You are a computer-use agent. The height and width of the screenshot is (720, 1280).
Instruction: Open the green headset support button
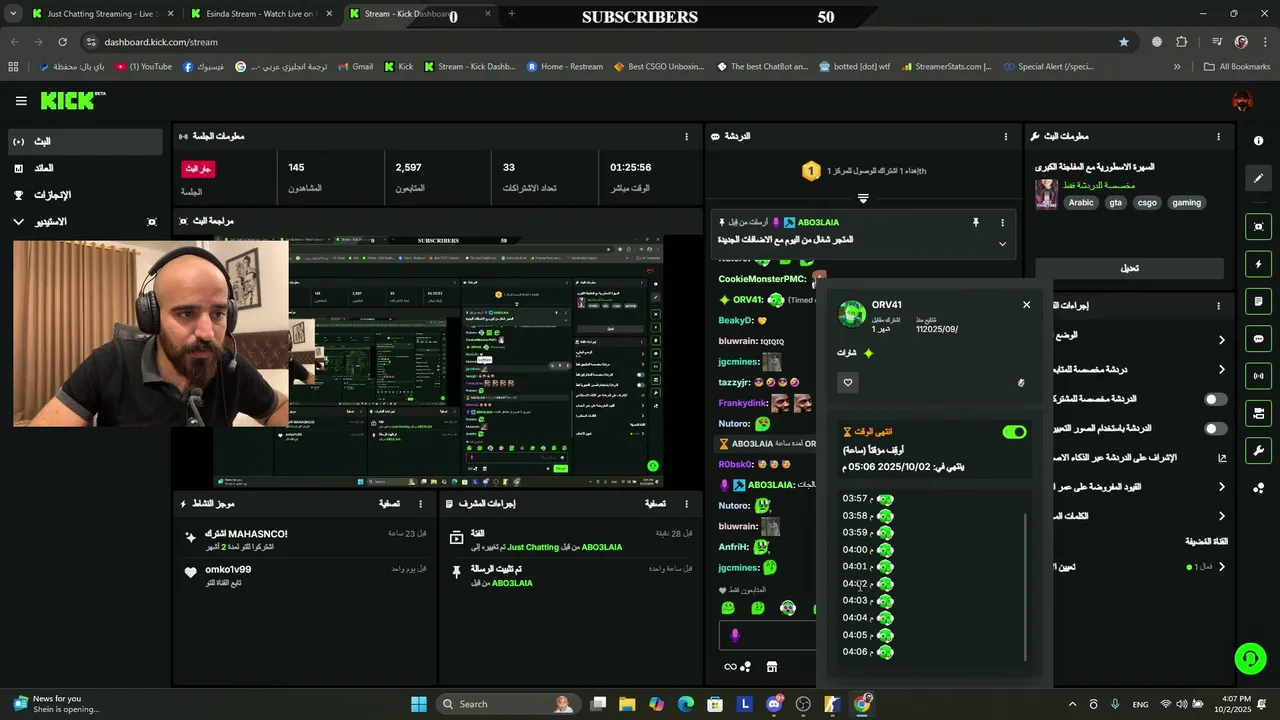(1250, 658)
